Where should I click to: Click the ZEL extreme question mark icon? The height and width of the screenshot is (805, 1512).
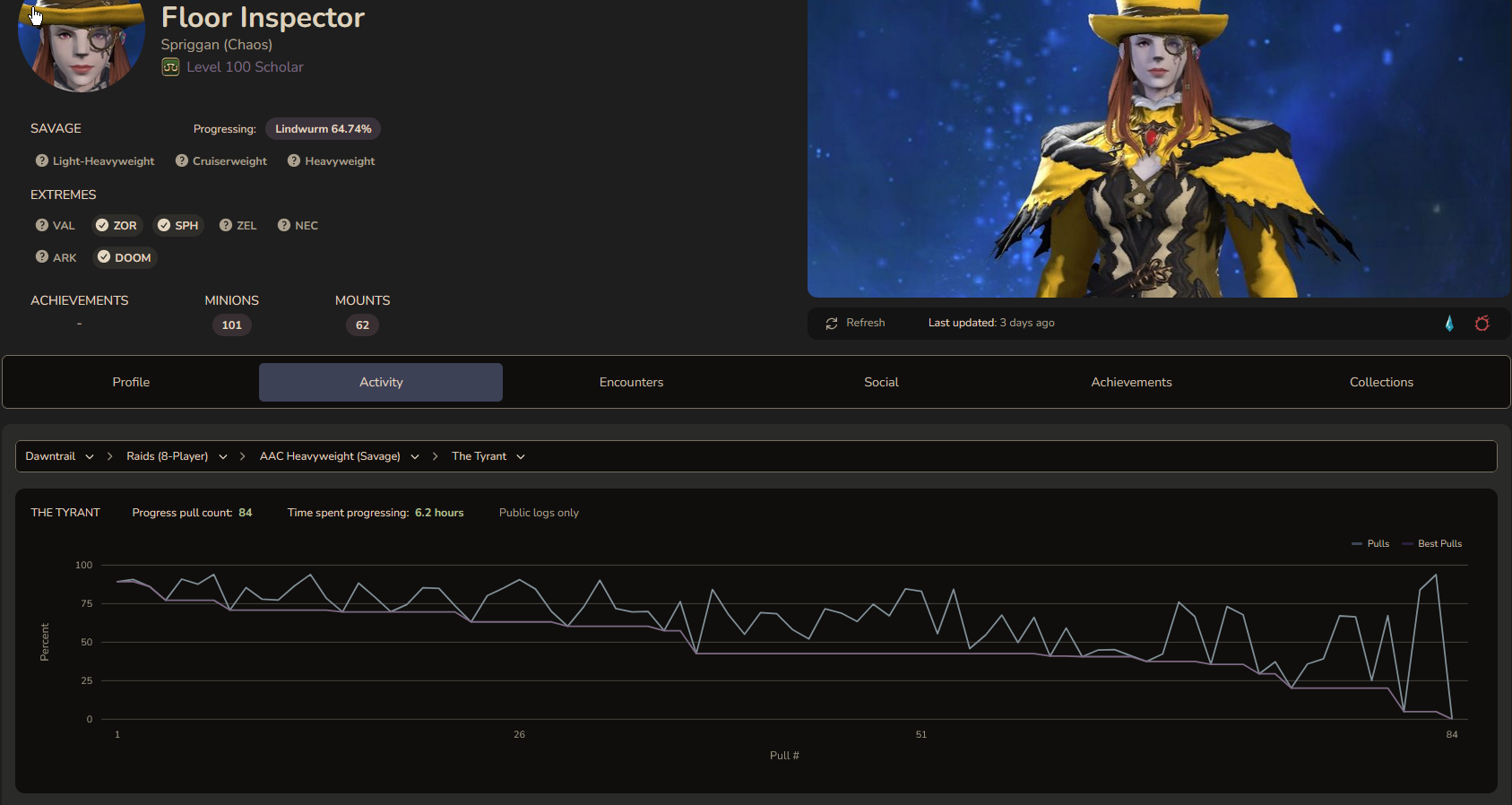tap(226, 225)
